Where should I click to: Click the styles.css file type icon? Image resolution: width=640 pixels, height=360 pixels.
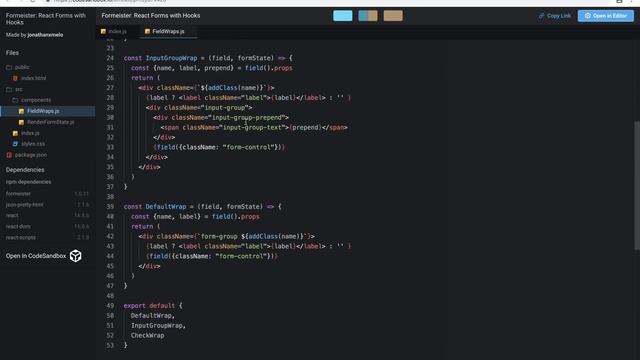coord(15,144)
